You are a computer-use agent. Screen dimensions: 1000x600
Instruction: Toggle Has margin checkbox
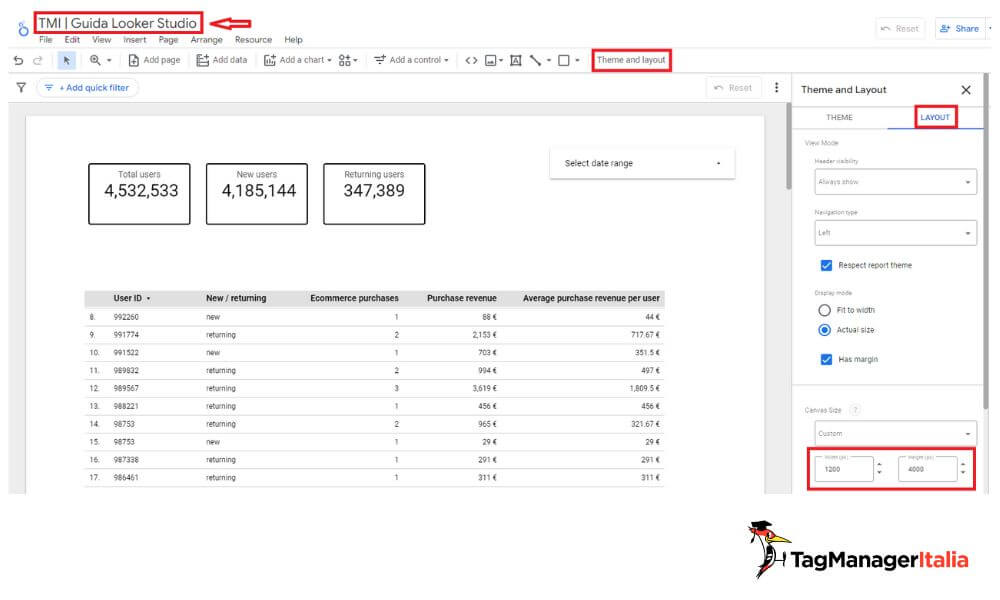(x=826, y=360)
